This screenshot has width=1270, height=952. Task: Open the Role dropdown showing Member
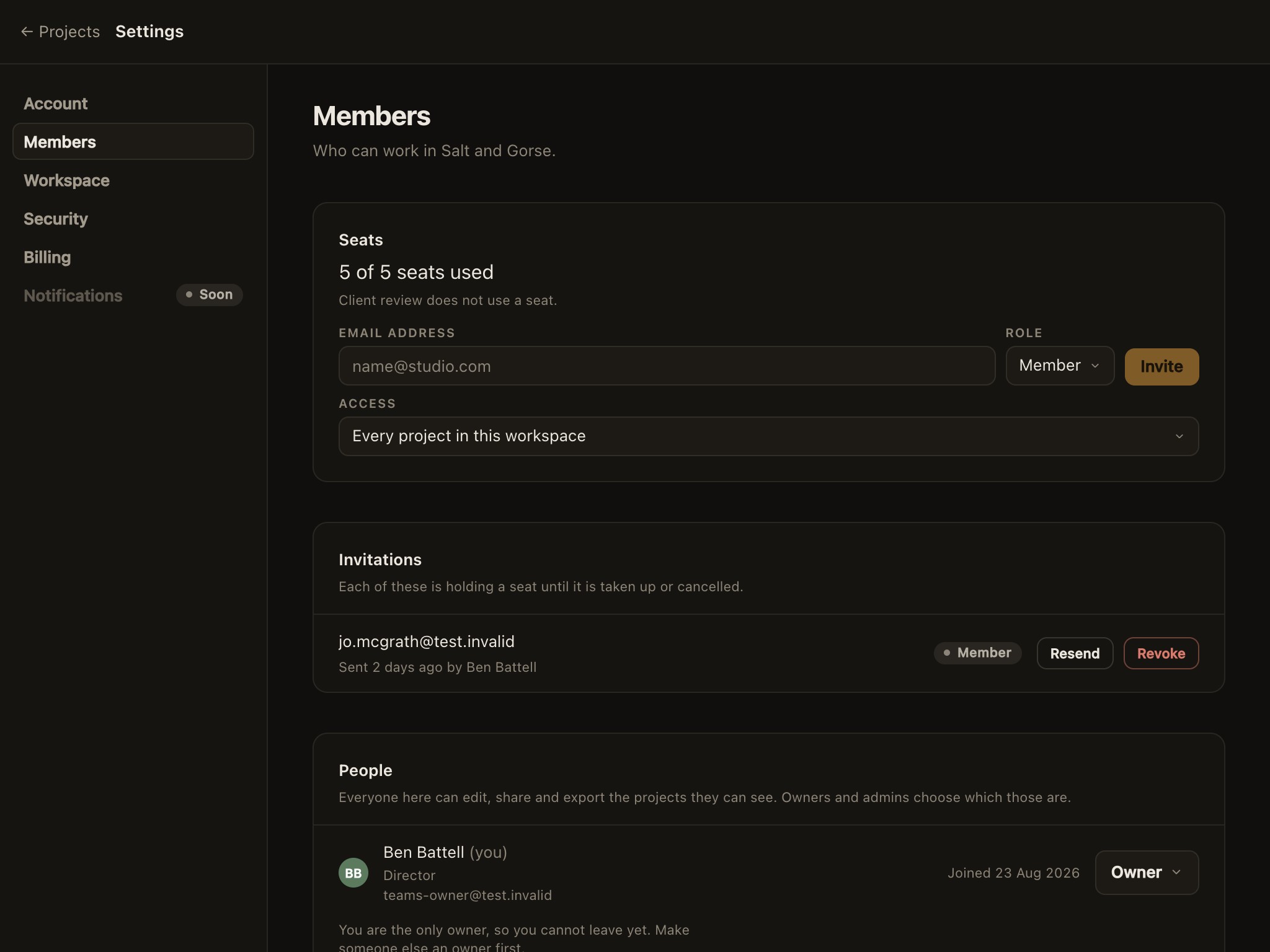(x=1060, y=366)
